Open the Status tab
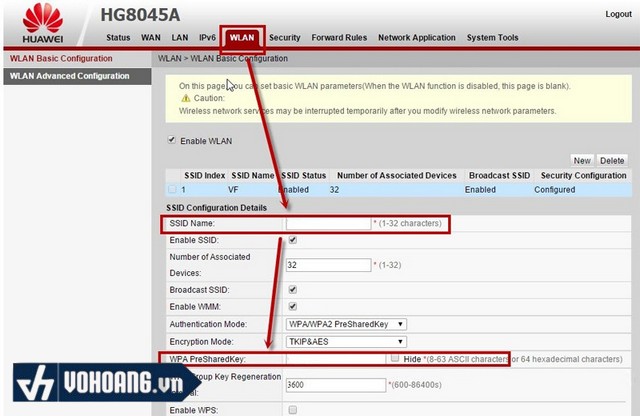Viewport: 640px width, 416px height. [118, 38]
